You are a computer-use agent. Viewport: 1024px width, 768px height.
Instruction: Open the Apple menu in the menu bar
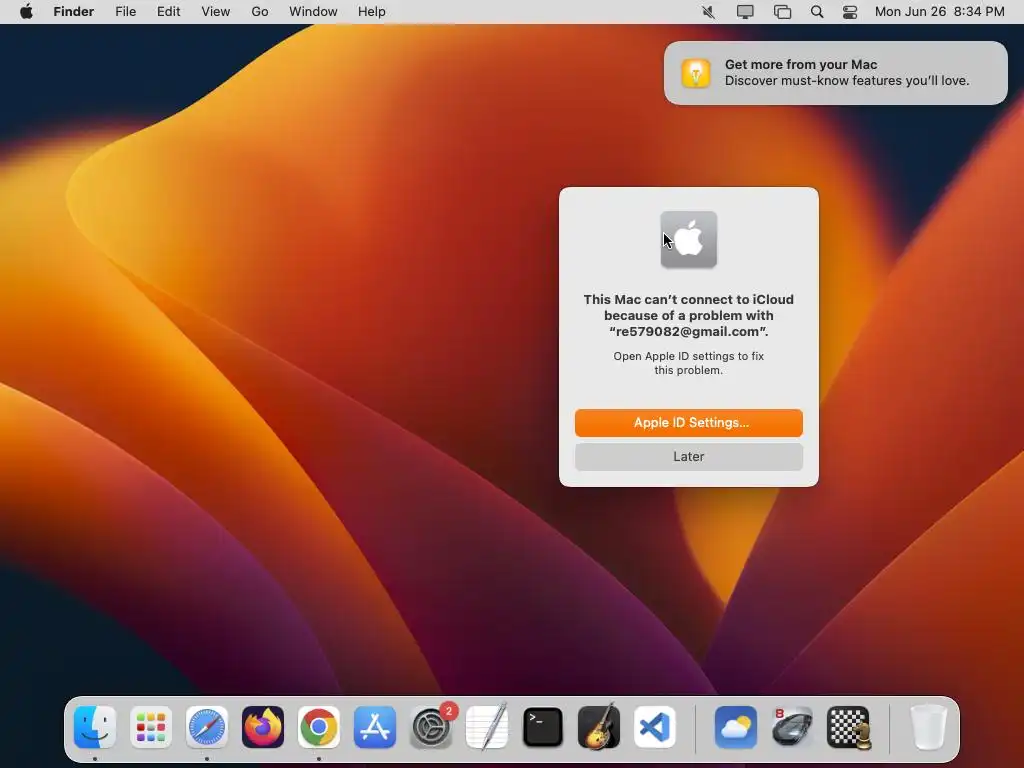pos(26,12)
